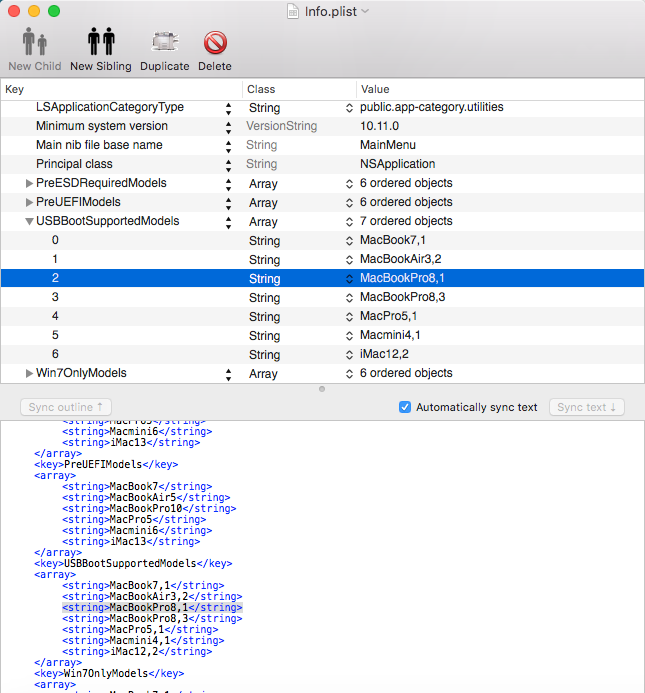The width and height of the screenshot is (645, 693).
Task: Open class popup for MacBookPro8,3 row
Action: (349, 298)
